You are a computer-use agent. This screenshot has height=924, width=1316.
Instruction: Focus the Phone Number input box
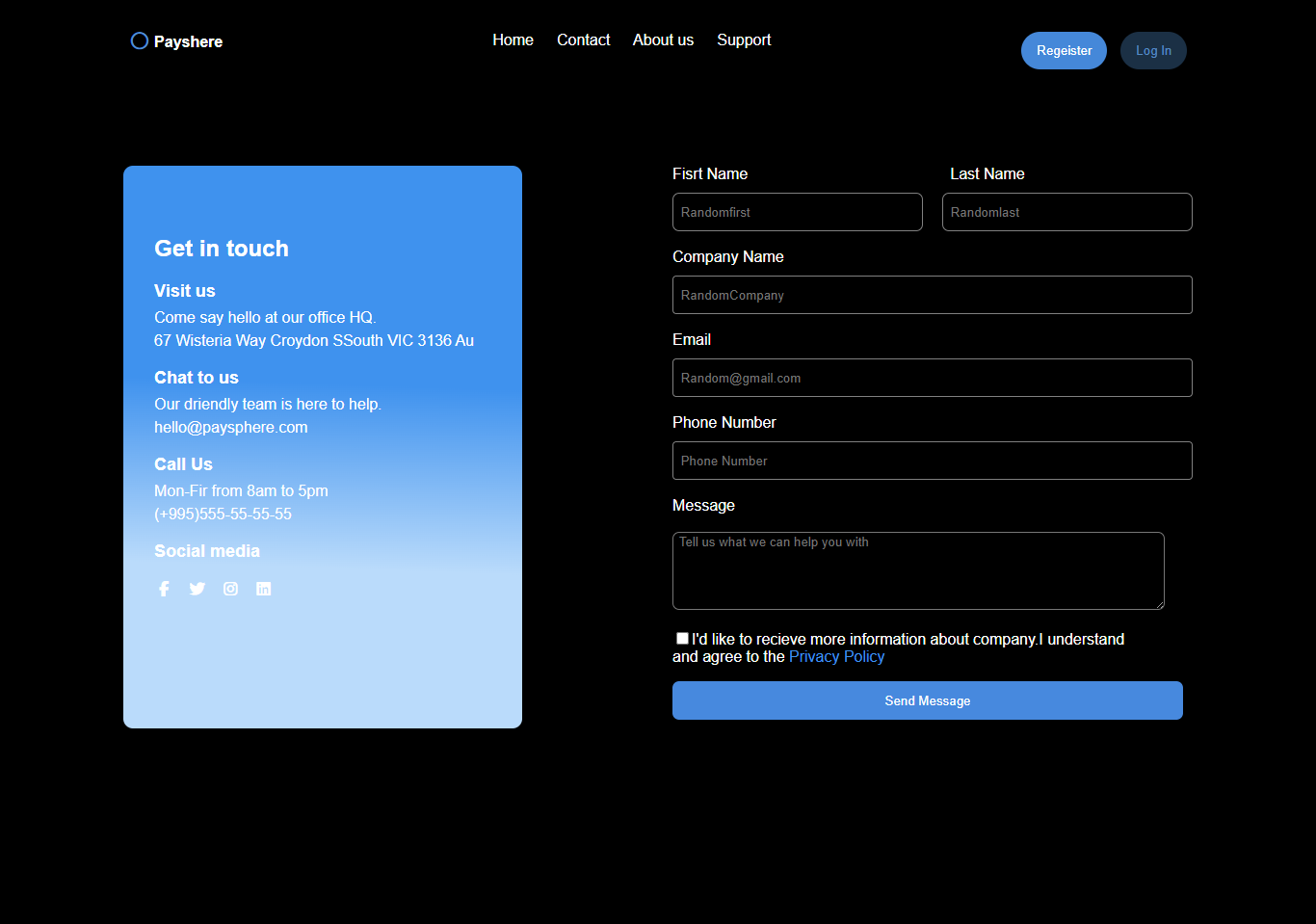[x=932, y=461]
